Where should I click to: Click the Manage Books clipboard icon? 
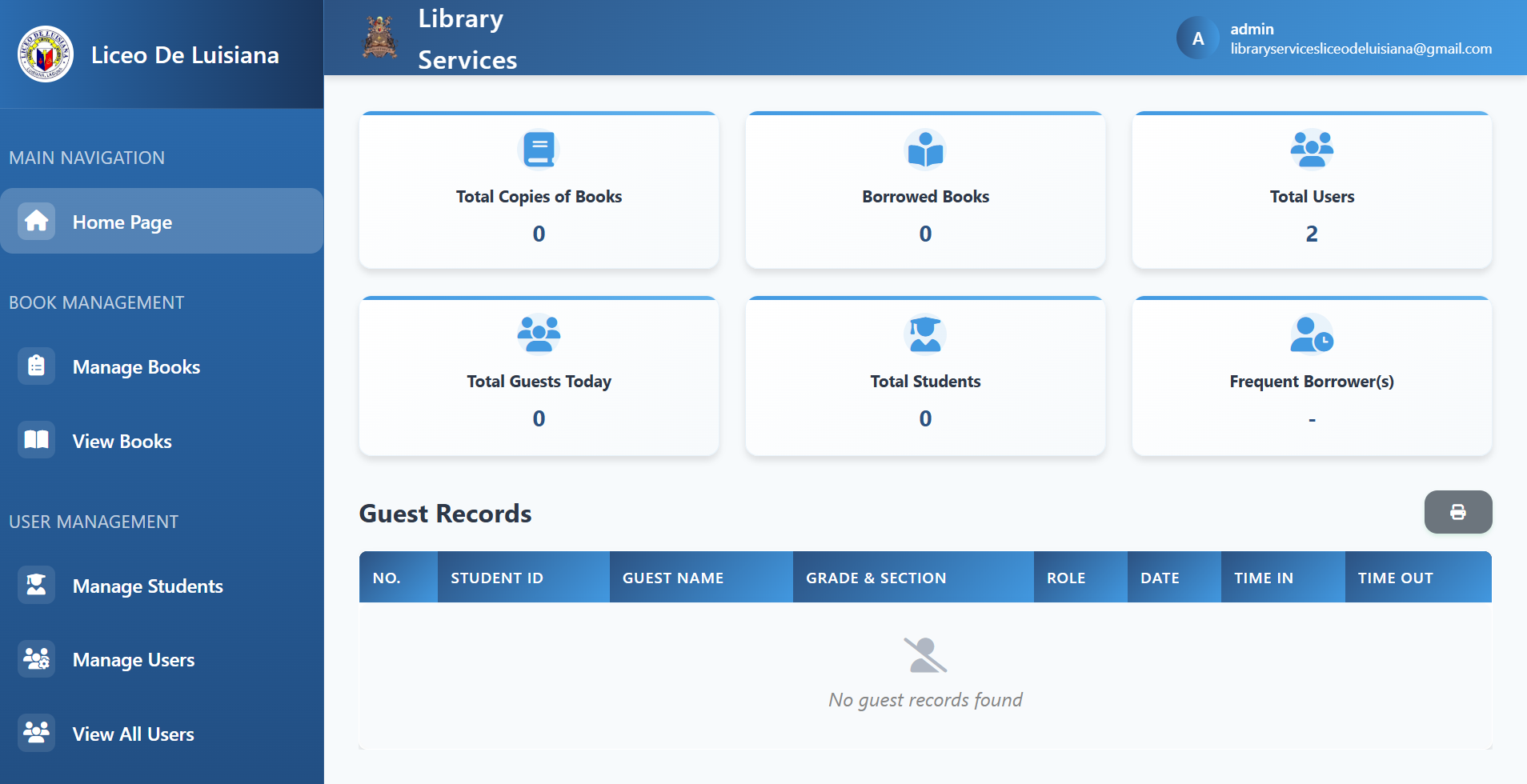tap(35, 366)
